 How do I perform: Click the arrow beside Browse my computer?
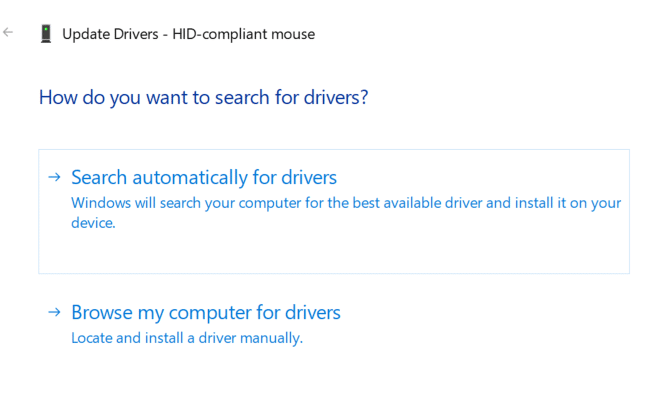tap(55, 313)
